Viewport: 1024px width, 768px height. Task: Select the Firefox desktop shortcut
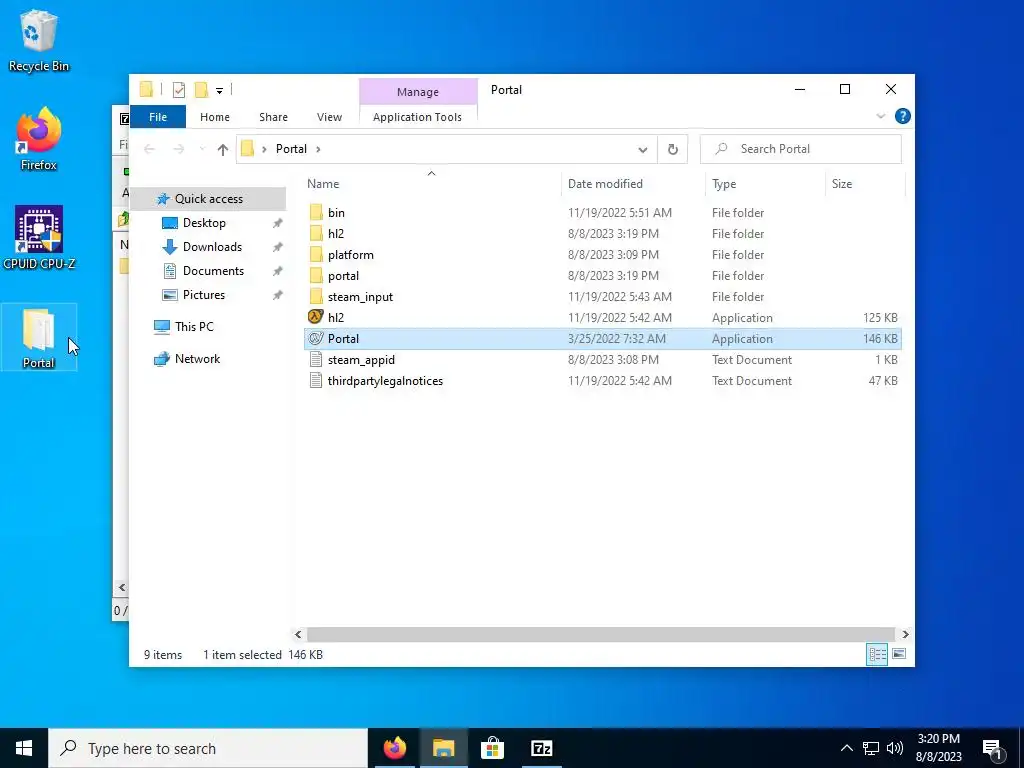[x=39, y=139]
